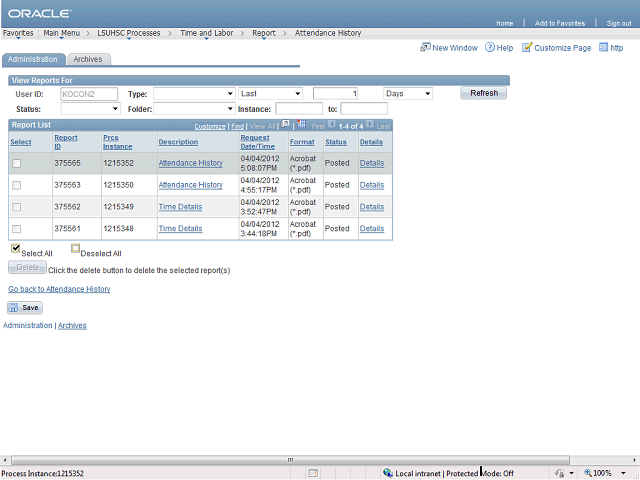Screen dimensions: 640x480
Task: Click the Oracle logo
Action: [40, 13]
